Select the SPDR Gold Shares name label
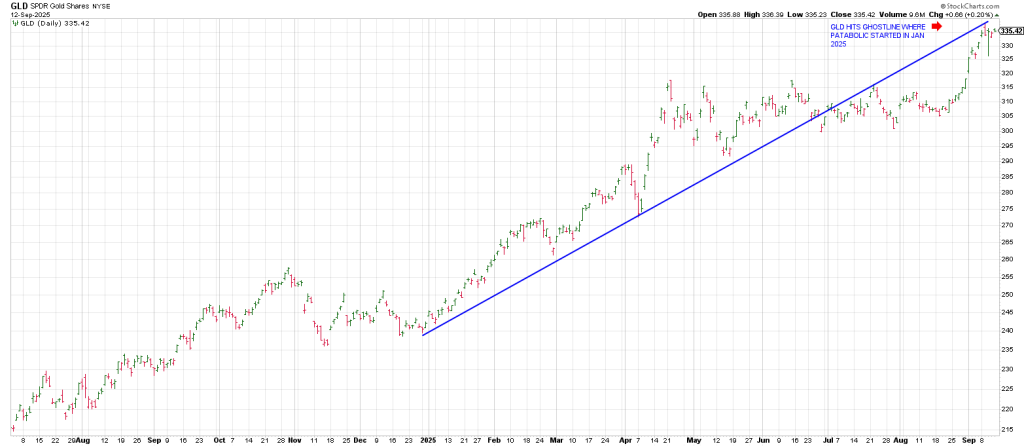Viewport: 1024px width, 446px height. (x=62, y=6)
